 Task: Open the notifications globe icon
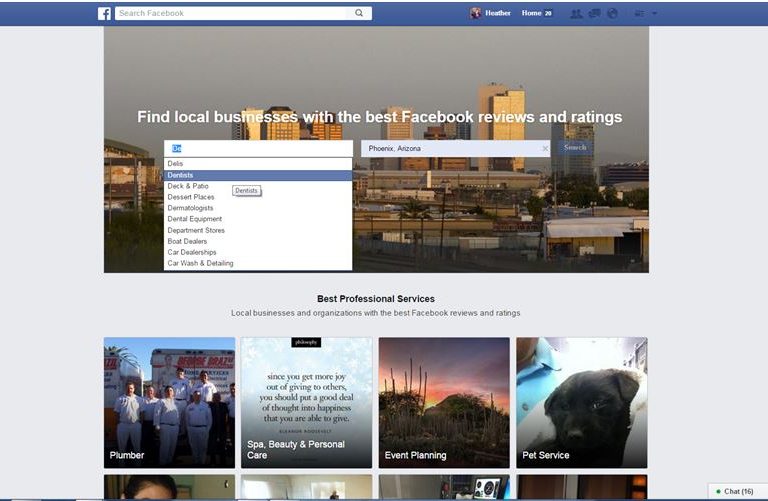click(612, 14)
